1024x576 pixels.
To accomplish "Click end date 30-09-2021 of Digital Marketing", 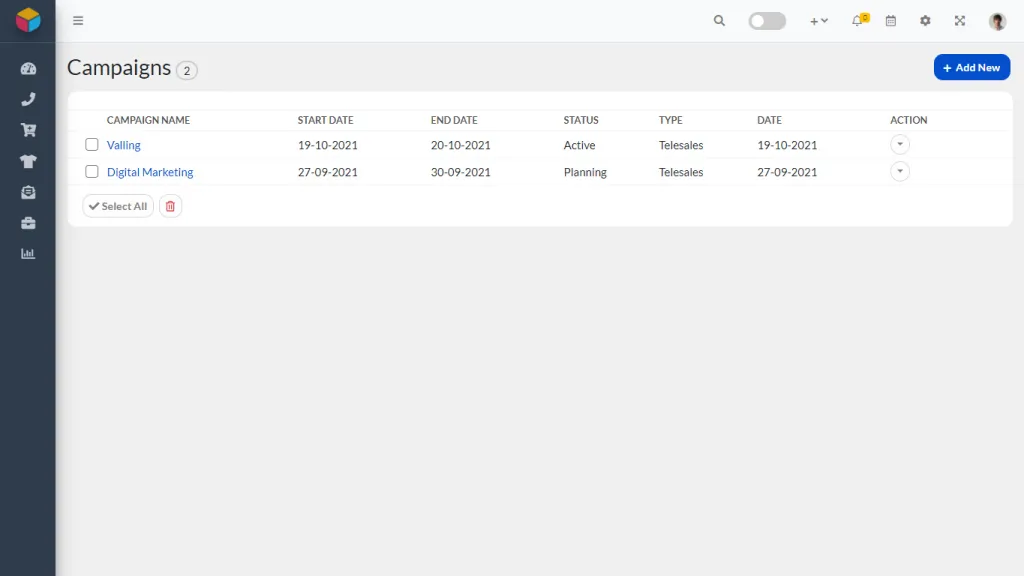I will [x=460, y=172].
